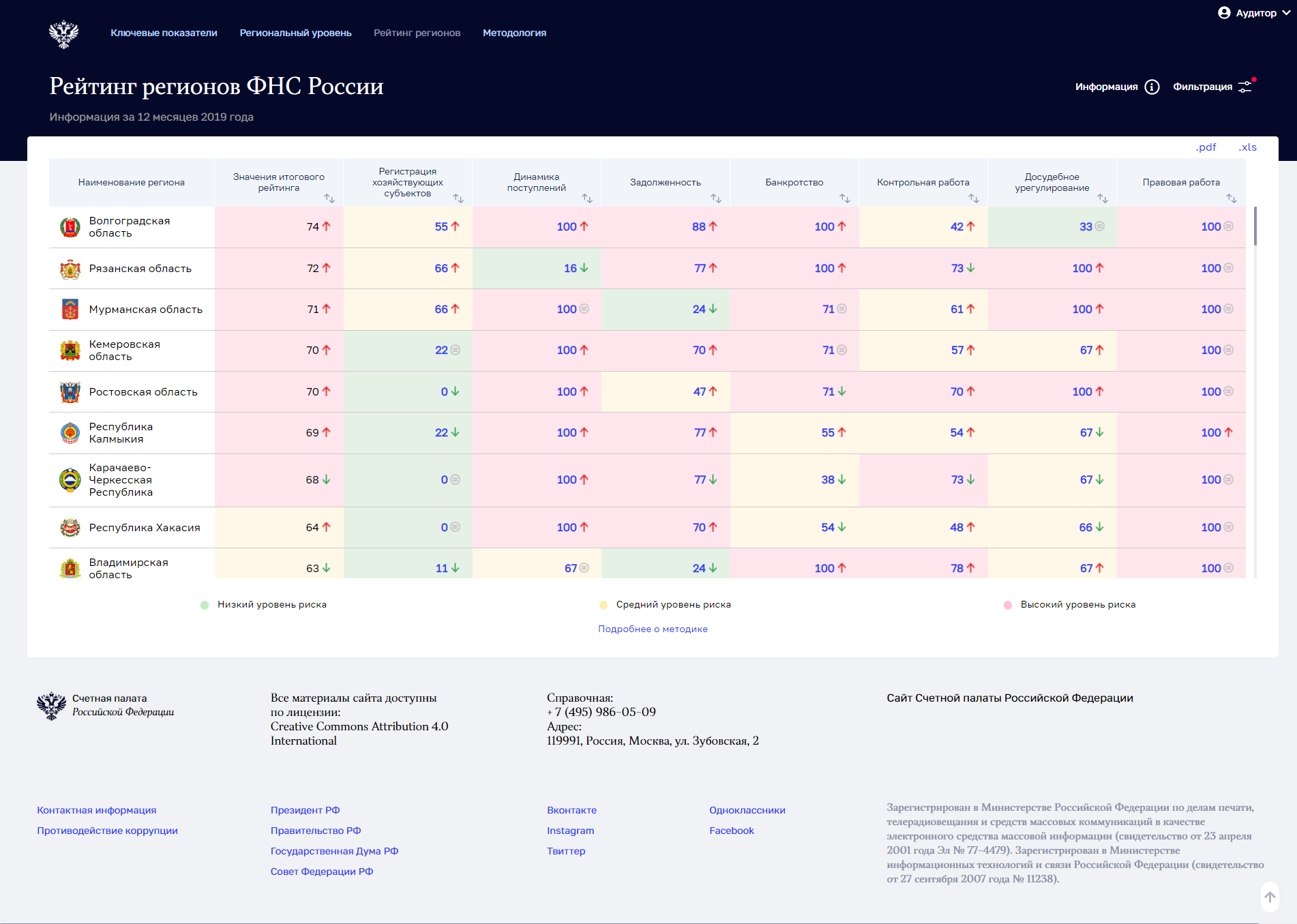Sort by Правовая работа column arrows
Viewport: 1297px width, 924px height.
point(1232,198)
